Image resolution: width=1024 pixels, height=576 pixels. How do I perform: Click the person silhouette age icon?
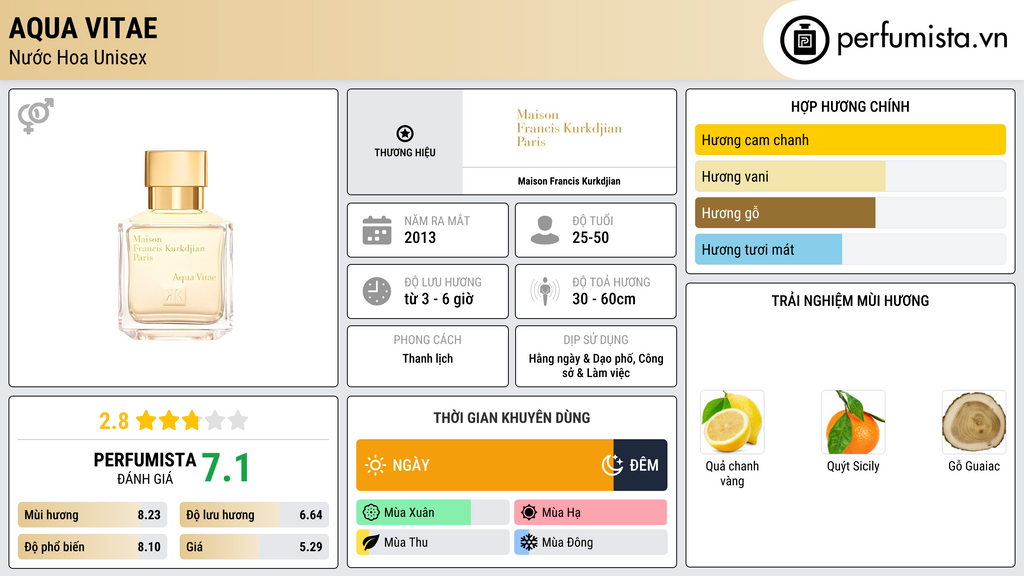point(544,230)
